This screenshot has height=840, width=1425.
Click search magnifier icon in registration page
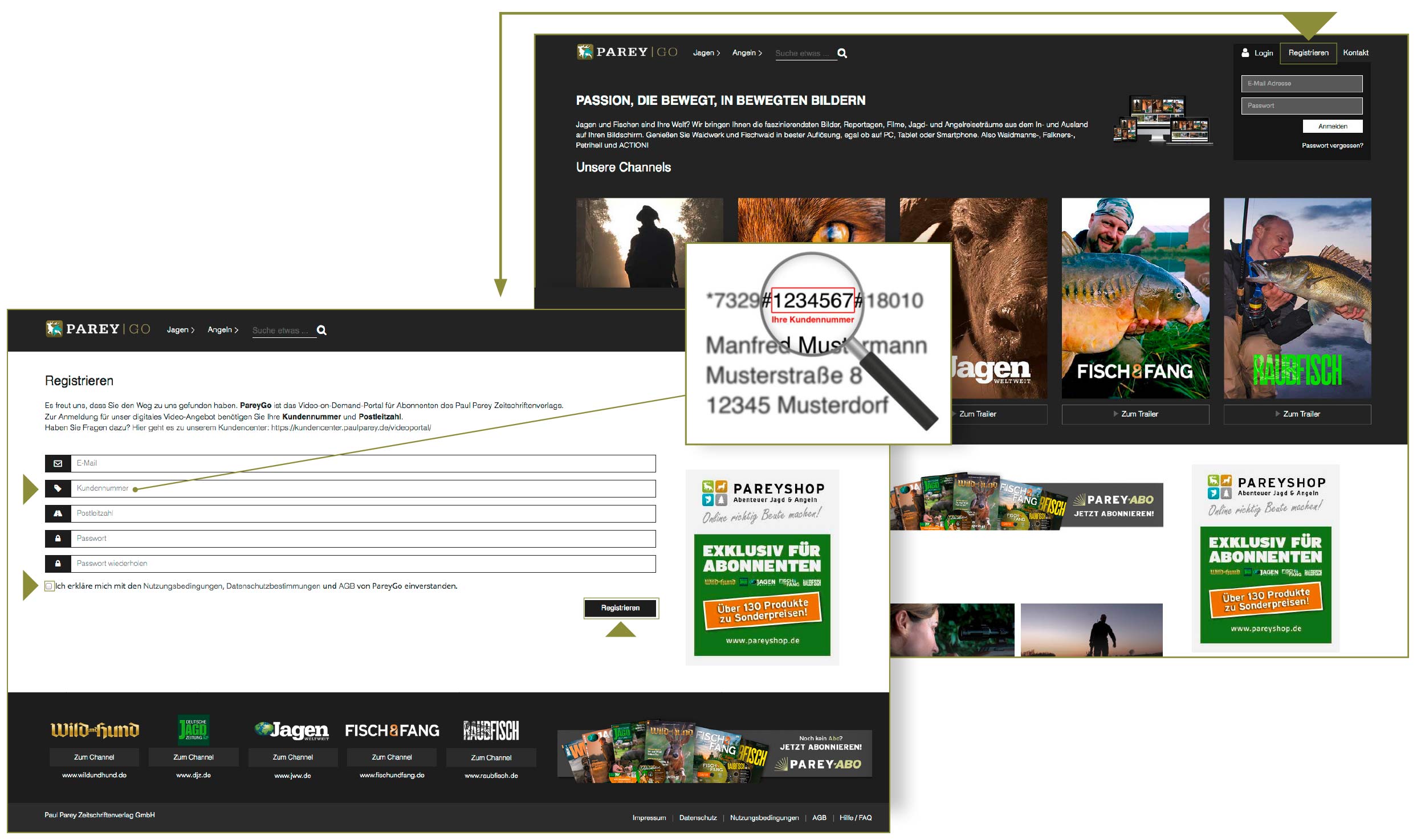[x=321, y=330]
